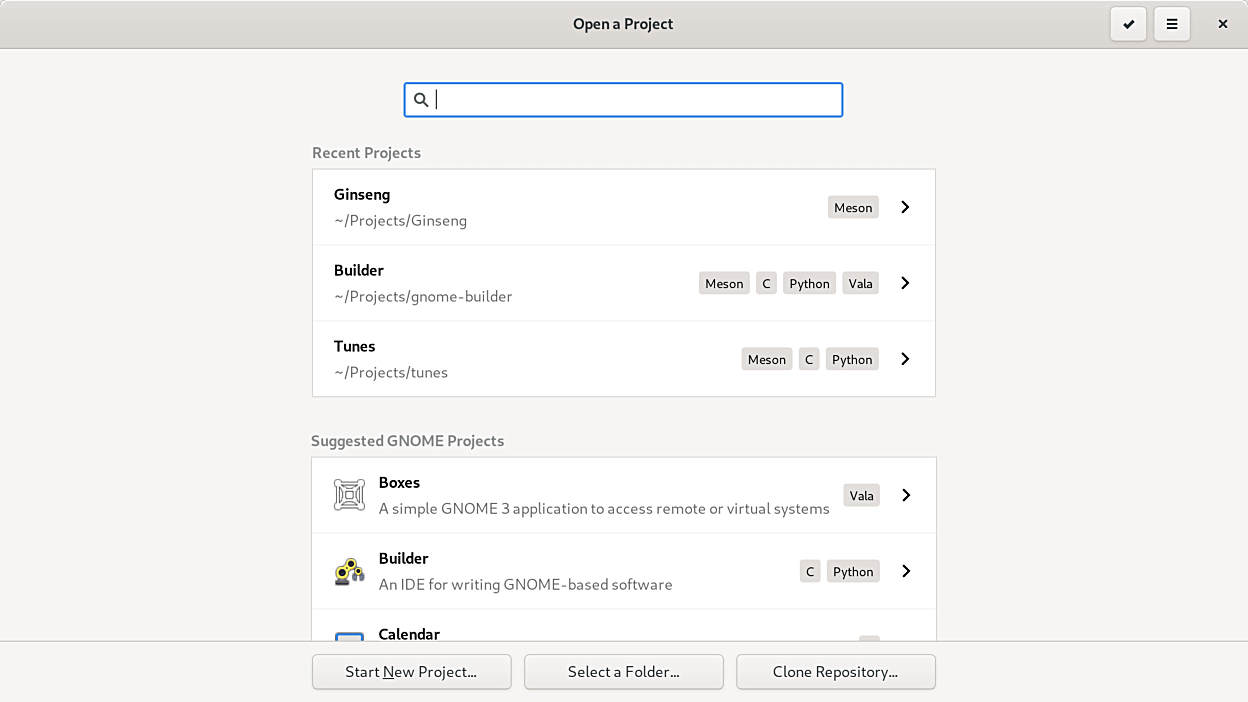Image resolution: width=1248 pixels, height=702 pixels.
Task: Click the Calendar application icon
Action: point(349,636)
